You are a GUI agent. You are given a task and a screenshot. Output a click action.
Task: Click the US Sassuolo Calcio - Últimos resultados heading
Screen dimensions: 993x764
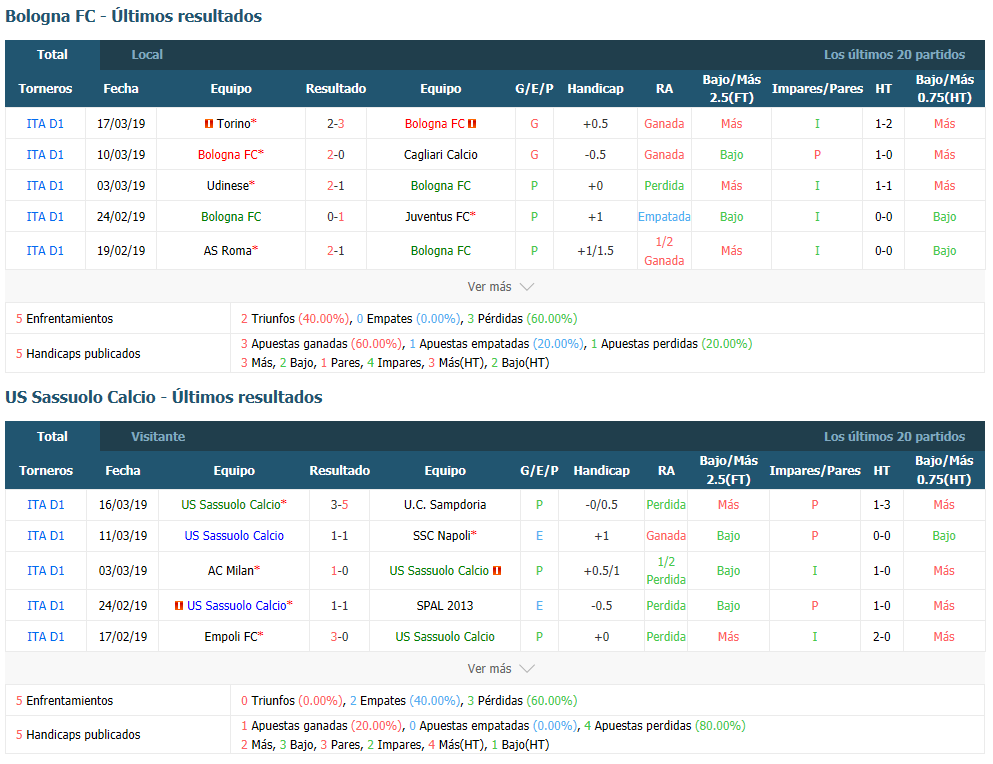pos(164,397)
